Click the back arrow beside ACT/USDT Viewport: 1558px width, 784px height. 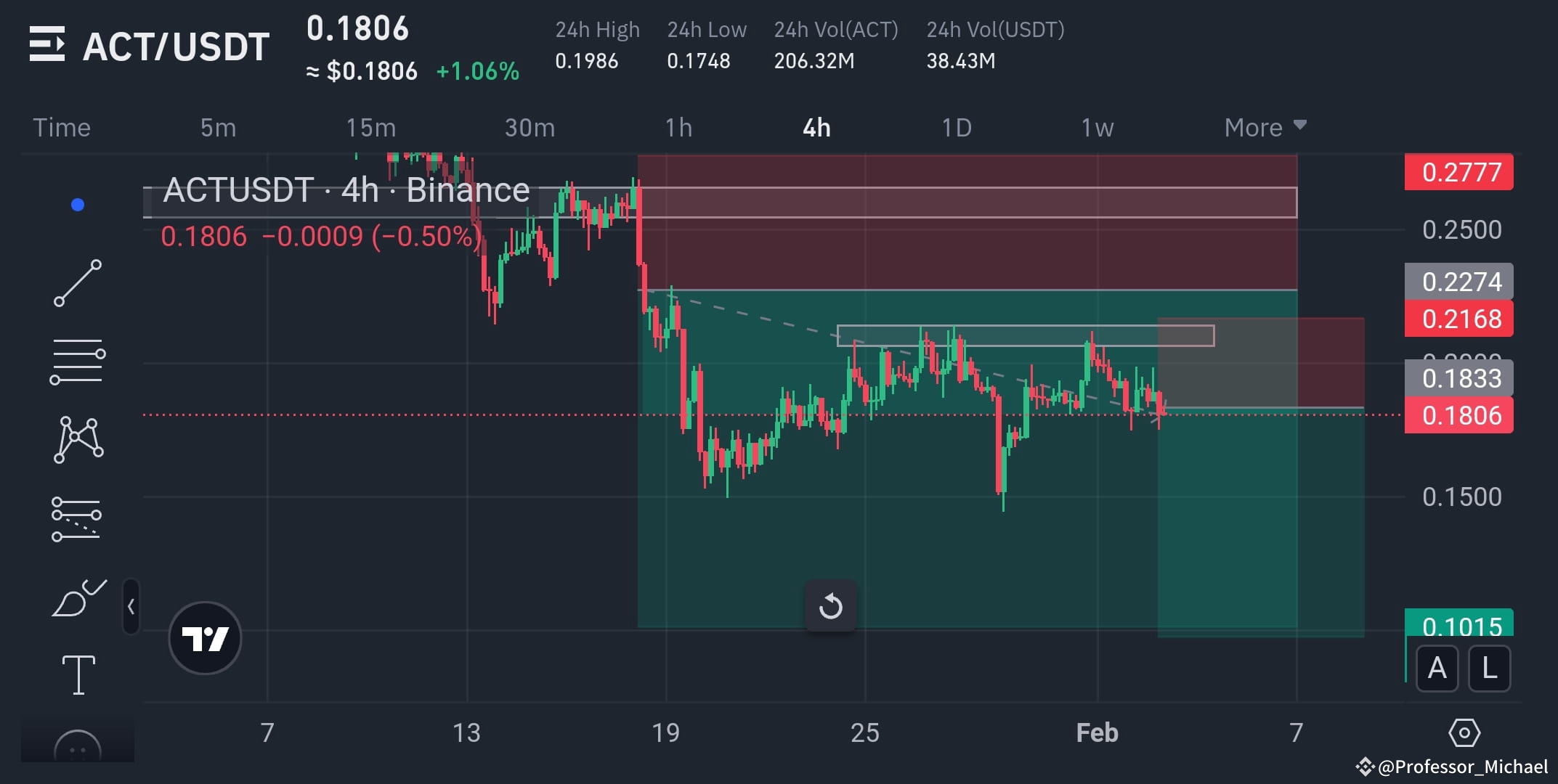[x=47, y=45]
